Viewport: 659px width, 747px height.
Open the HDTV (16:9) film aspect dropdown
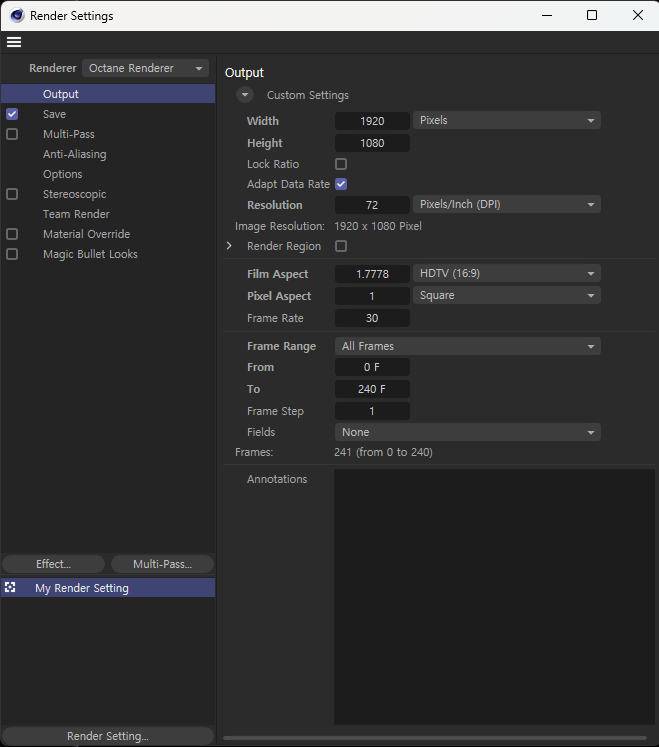(507, 273)
